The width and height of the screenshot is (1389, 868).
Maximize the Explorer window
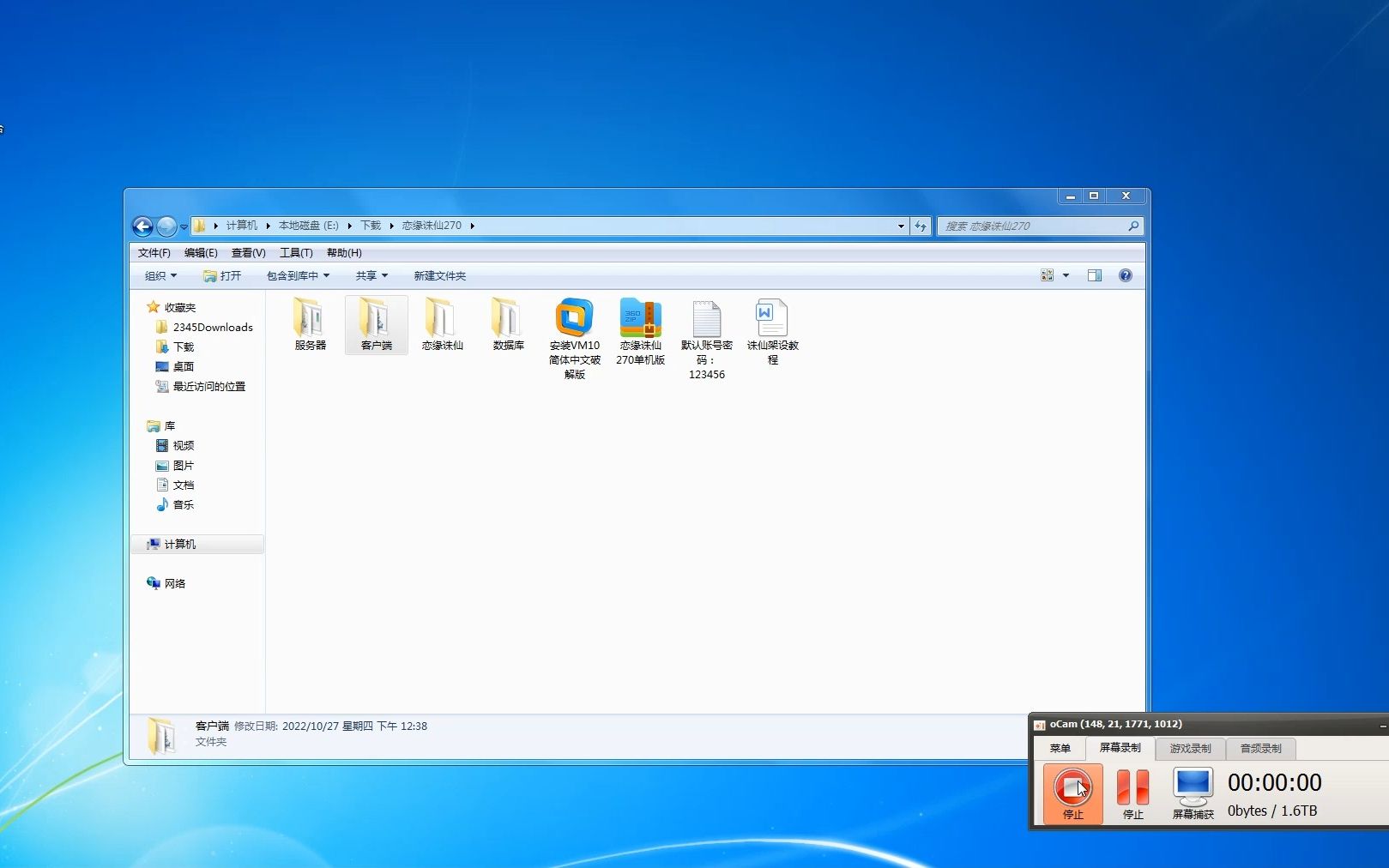pyautogui.click(x=1094, y=196)
